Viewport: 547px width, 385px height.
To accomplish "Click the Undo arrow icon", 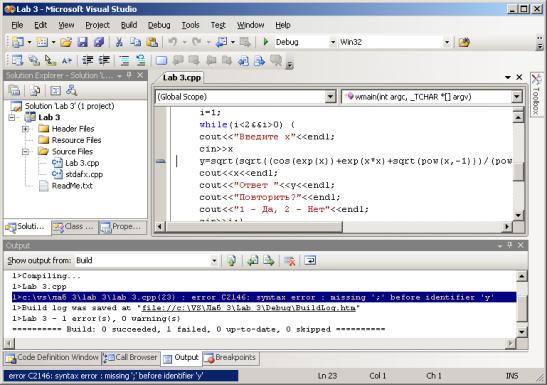I will [x=172, y=42].
